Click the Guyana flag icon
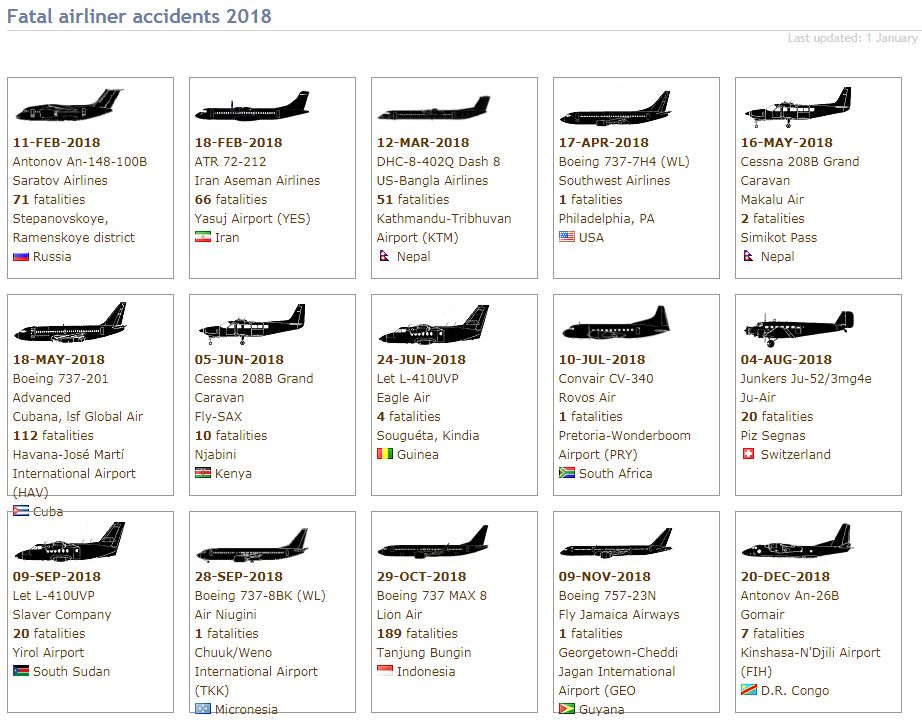This screenshot has height=728, width=922. 567,709
